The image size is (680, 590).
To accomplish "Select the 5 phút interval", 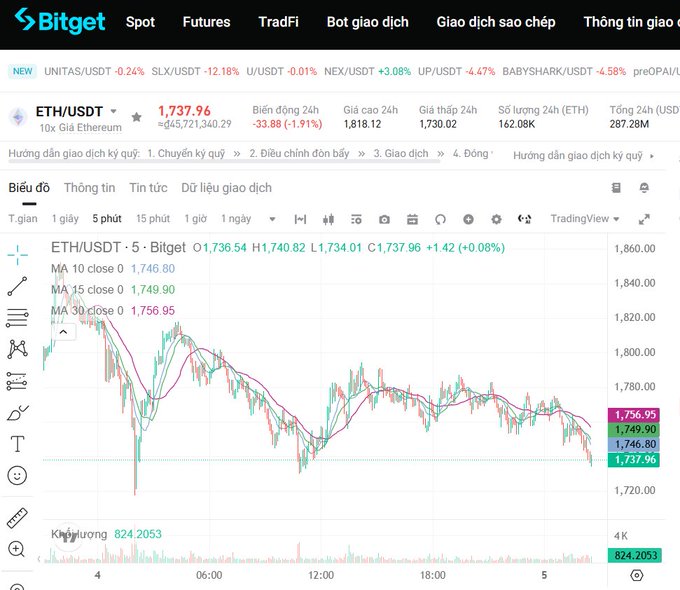I will click(107, 219).
